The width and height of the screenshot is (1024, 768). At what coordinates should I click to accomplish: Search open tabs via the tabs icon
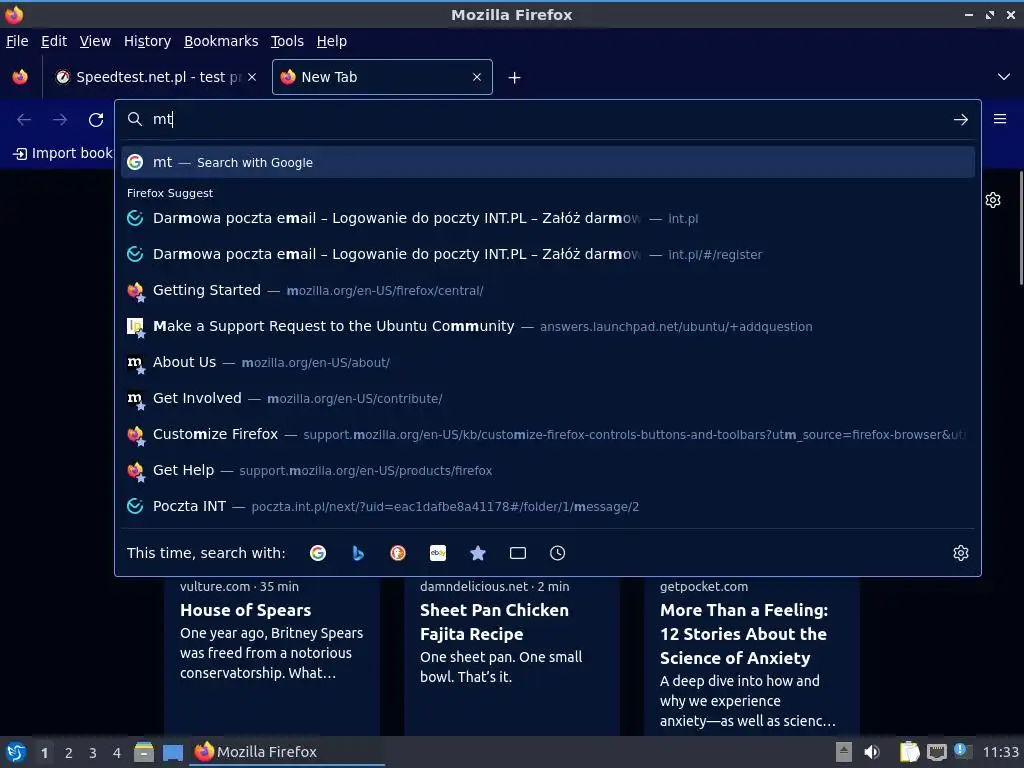pos(518,553)
